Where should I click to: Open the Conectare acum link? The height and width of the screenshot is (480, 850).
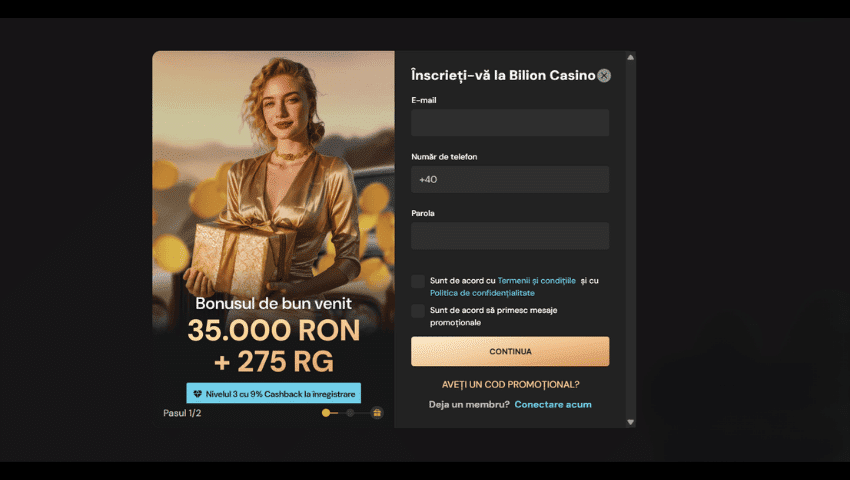[553, 405]
